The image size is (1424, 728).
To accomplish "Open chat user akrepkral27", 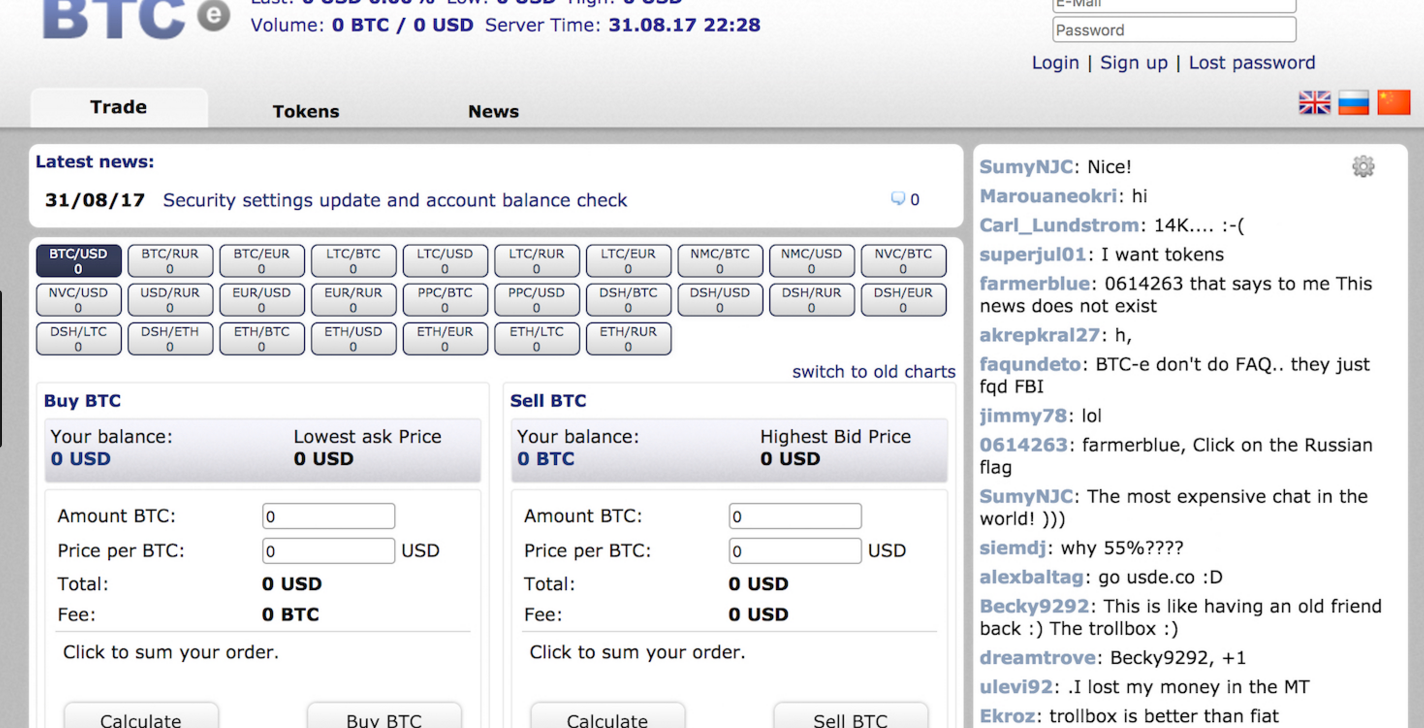I will coord(1039,335).
